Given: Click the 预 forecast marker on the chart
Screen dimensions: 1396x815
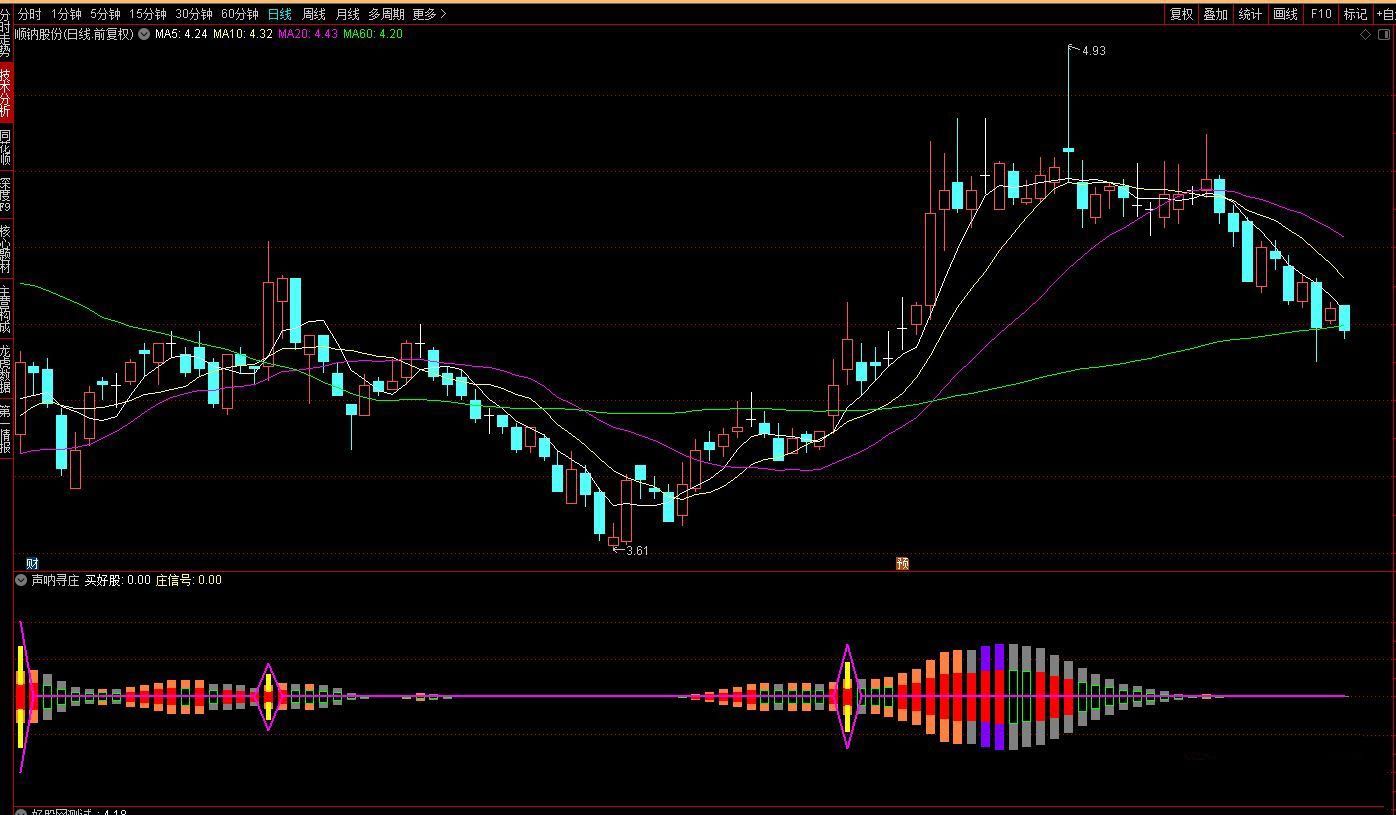Looking at the screenshot, I should 902,564.
